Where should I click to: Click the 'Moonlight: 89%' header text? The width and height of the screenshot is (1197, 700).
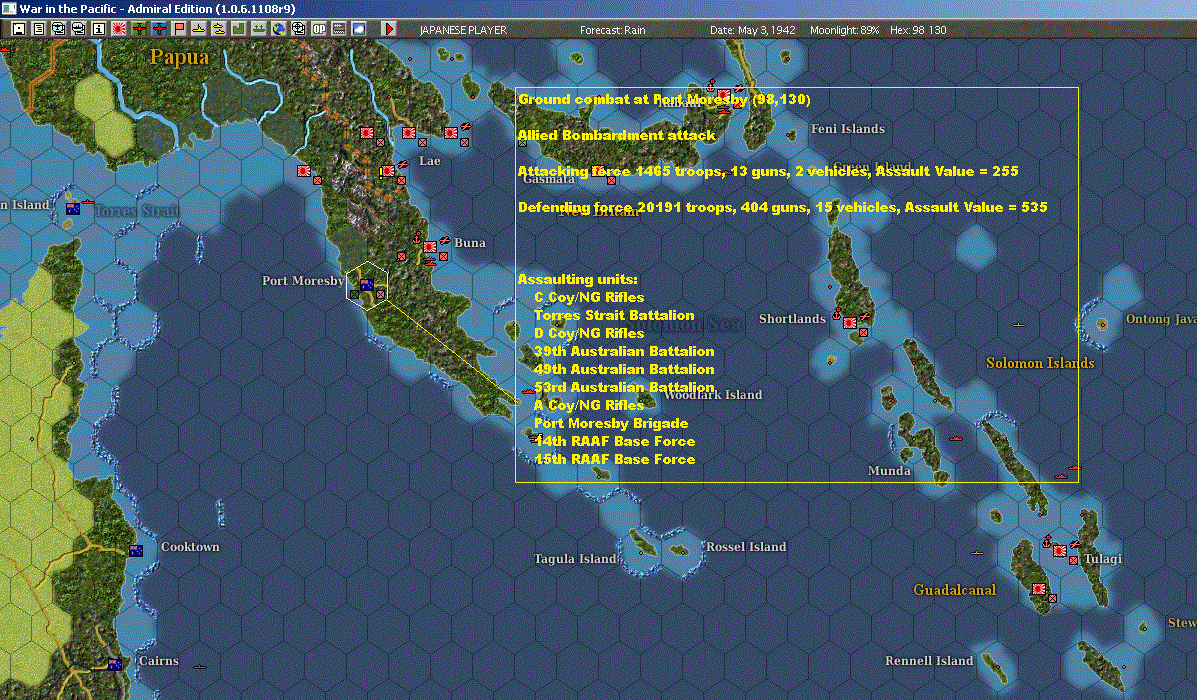844,30
